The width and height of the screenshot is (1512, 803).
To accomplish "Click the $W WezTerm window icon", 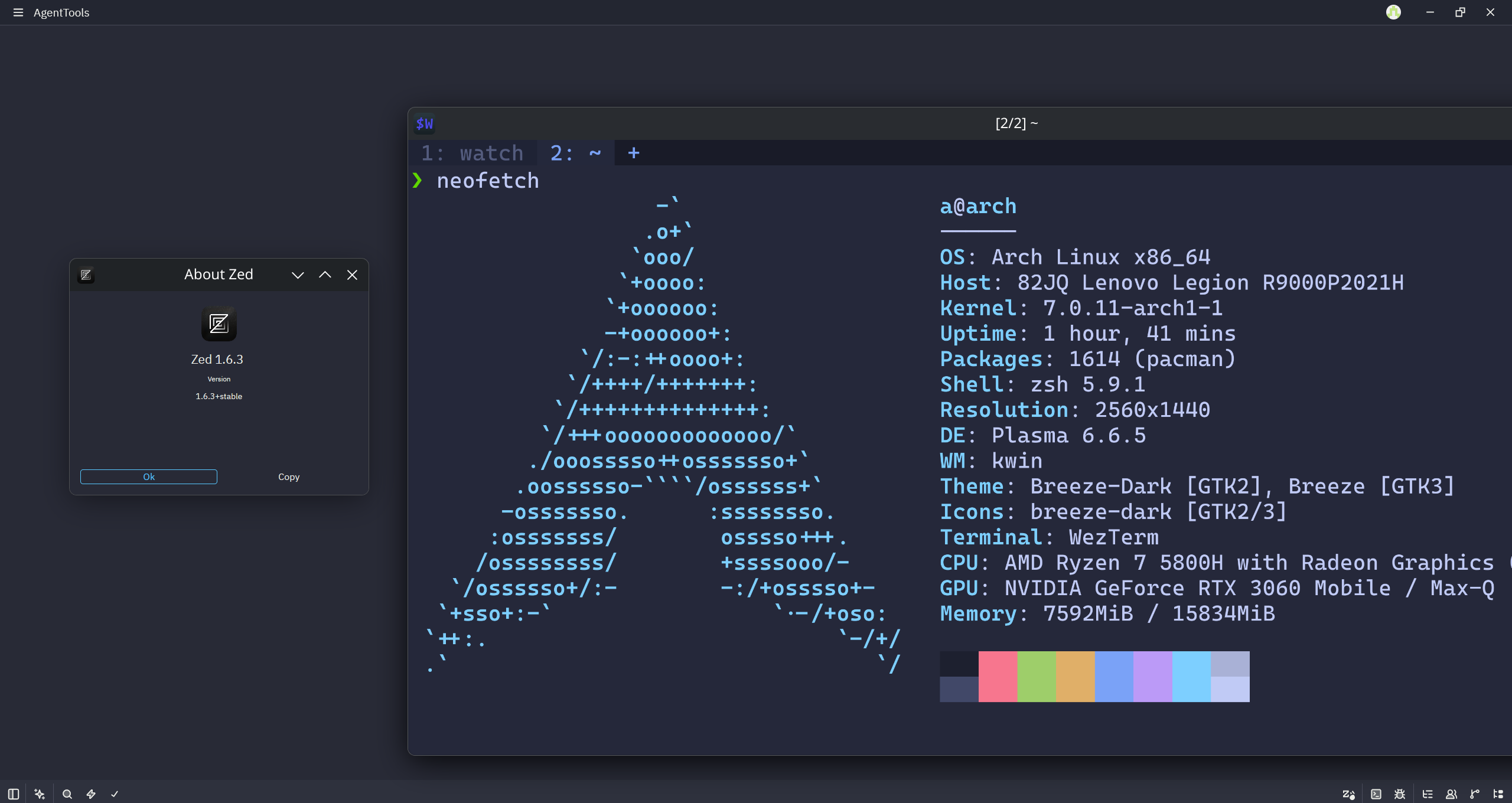I will (424, 123).
